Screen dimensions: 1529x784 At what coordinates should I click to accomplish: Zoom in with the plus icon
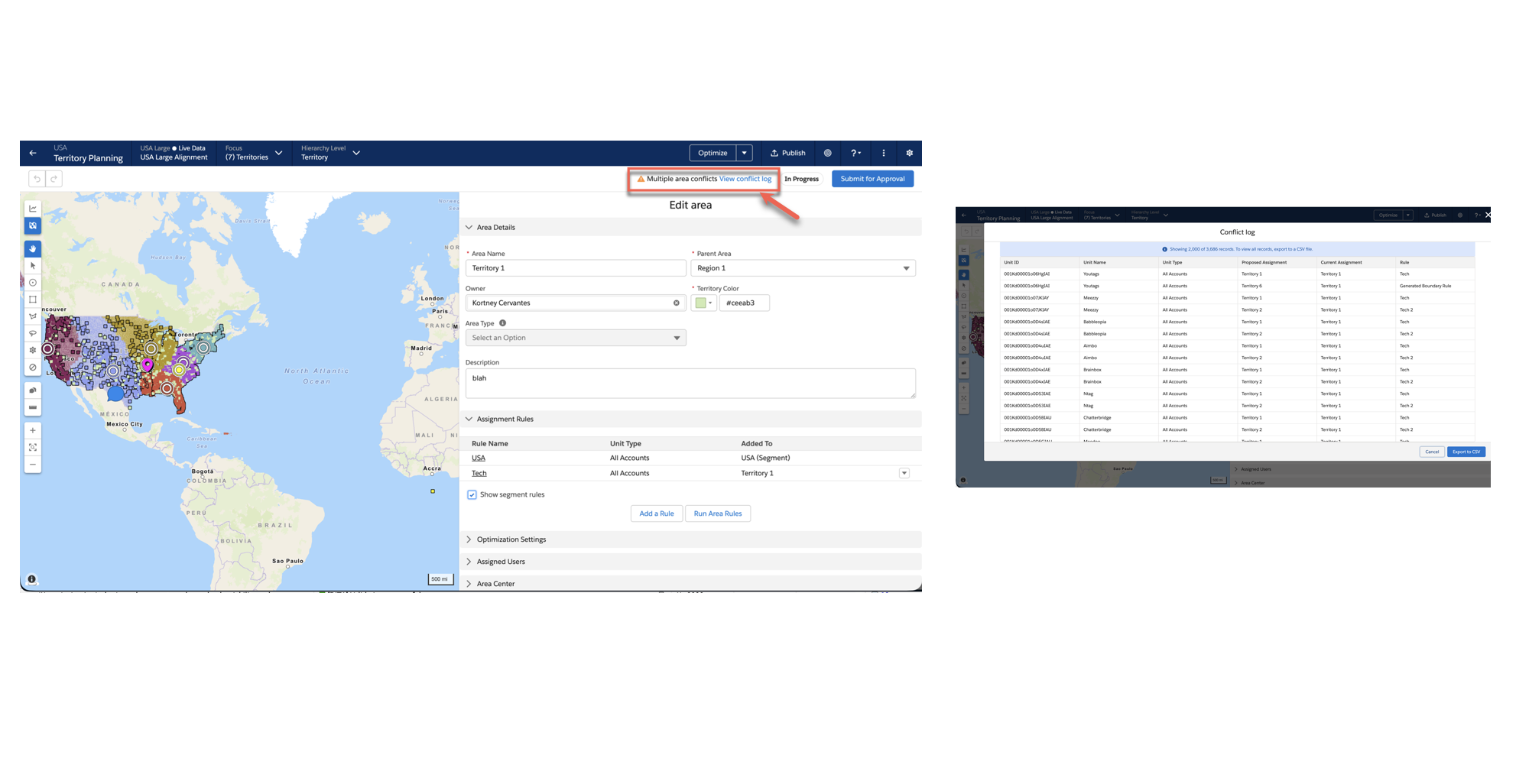pyautogui.click(x=33, y=430)
